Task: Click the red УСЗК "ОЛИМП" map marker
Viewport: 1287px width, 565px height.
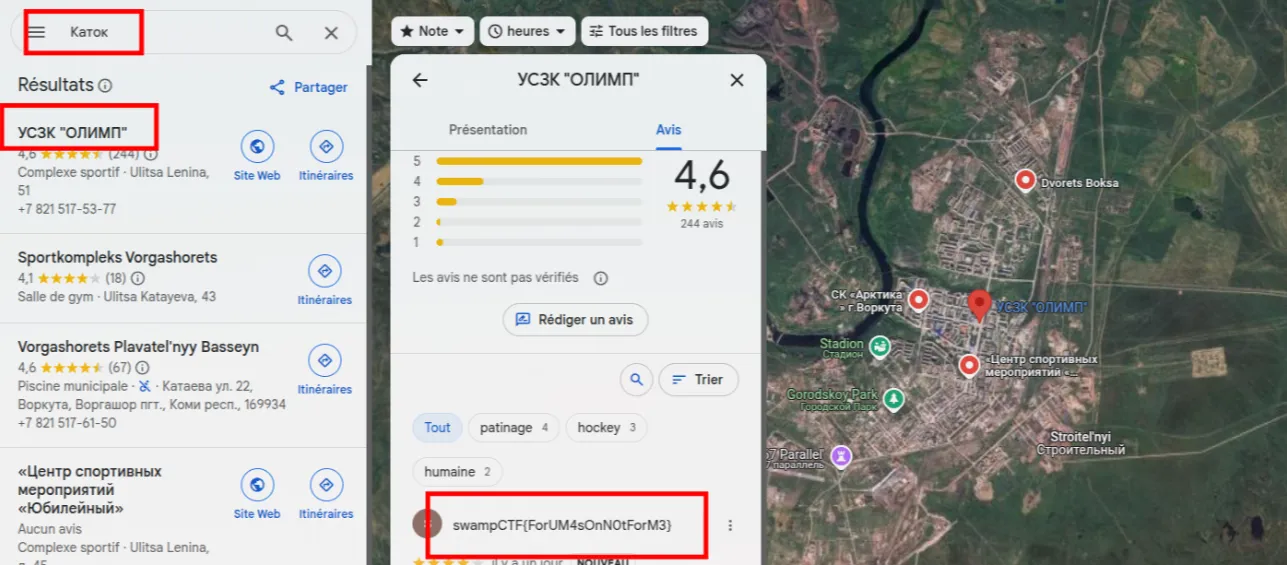Action: tap(979, 304)
